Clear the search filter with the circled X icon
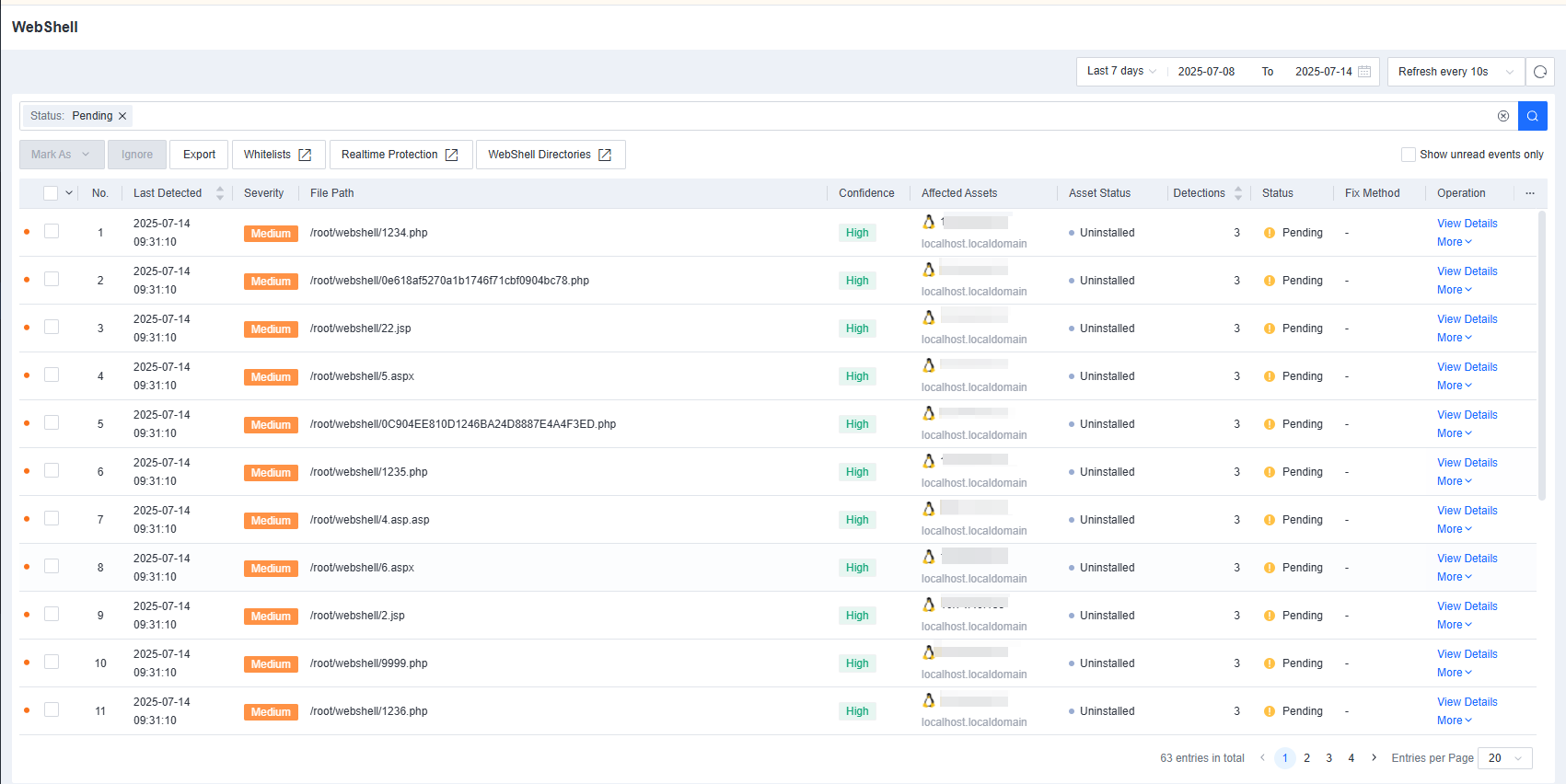 [1503, 116]
